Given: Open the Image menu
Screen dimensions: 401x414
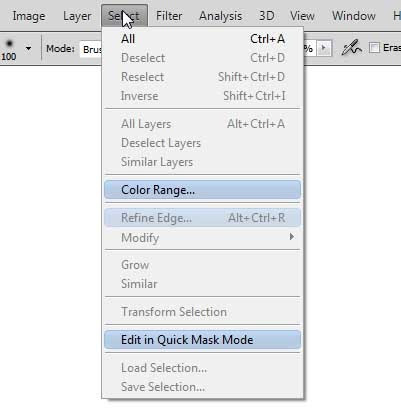Looking at the screenshot, I should tap(29, 16).
